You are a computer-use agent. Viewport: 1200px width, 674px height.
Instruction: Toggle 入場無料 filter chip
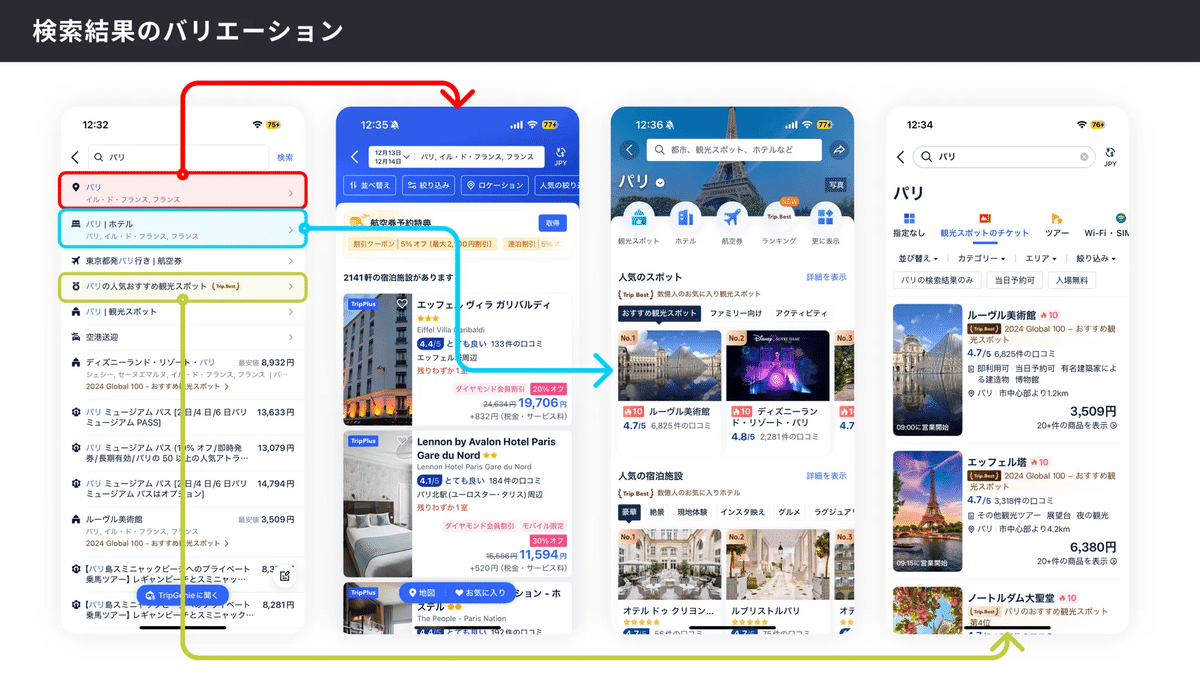[1072, 280]
